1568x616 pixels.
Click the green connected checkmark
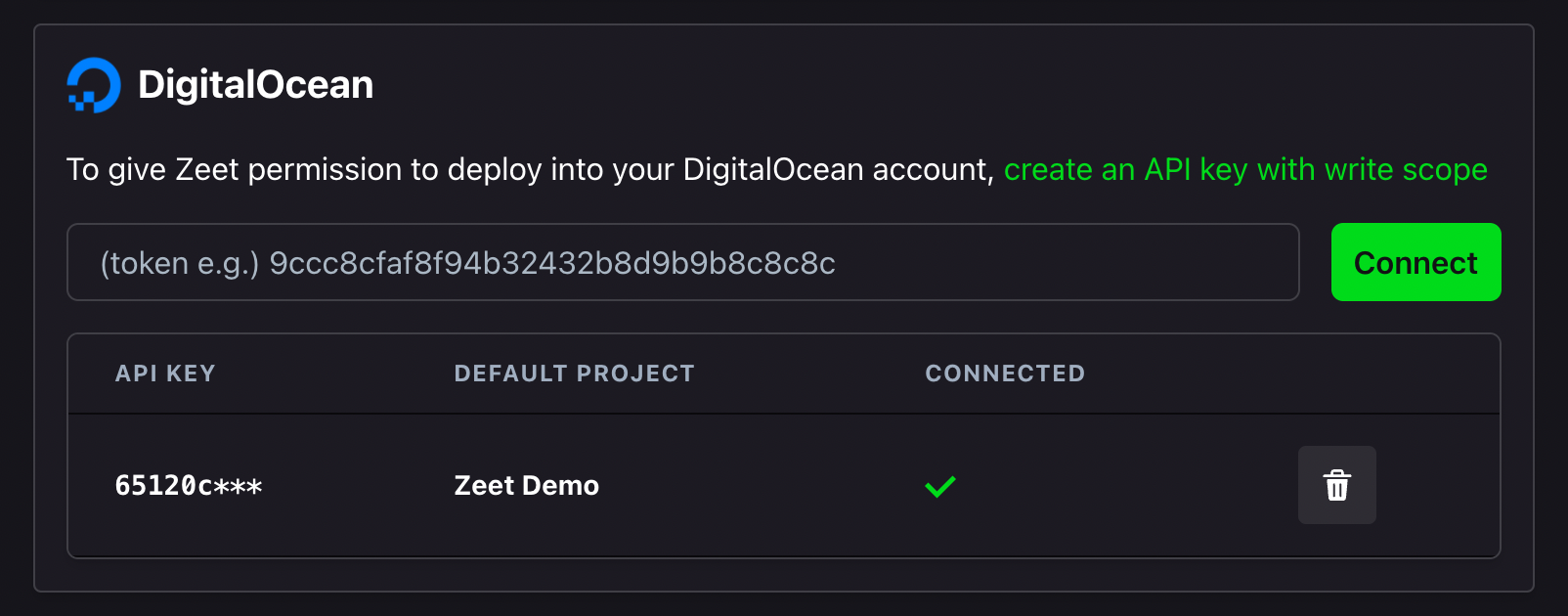click(940, 486)
